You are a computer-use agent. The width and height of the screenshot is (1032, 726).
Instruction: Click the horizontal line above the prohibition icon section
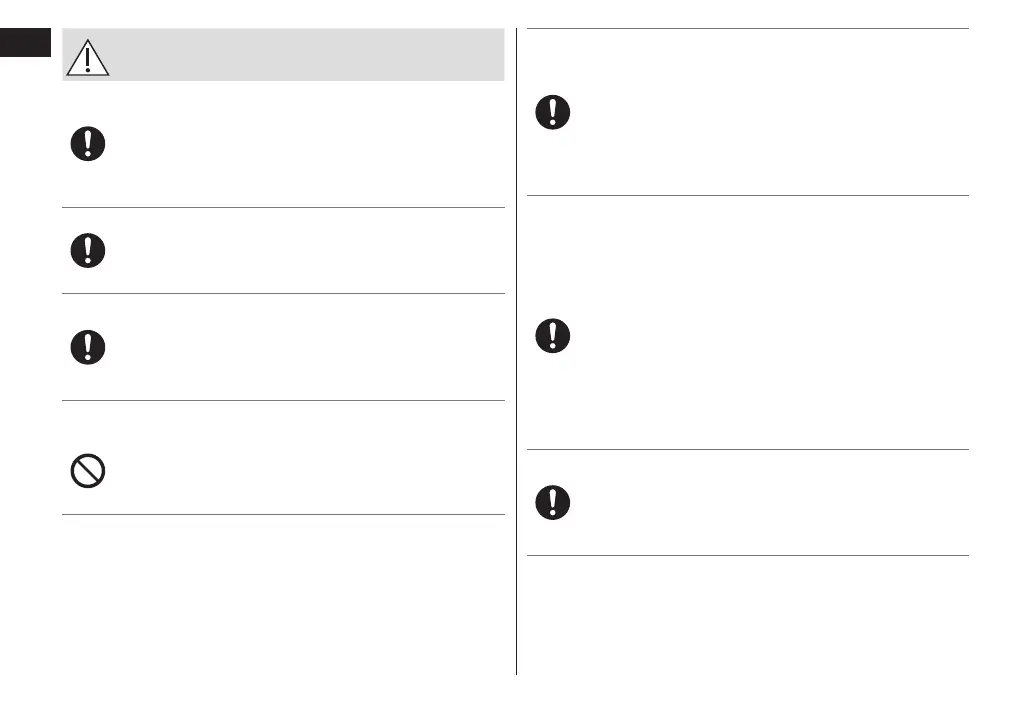(x=283, y=401)
